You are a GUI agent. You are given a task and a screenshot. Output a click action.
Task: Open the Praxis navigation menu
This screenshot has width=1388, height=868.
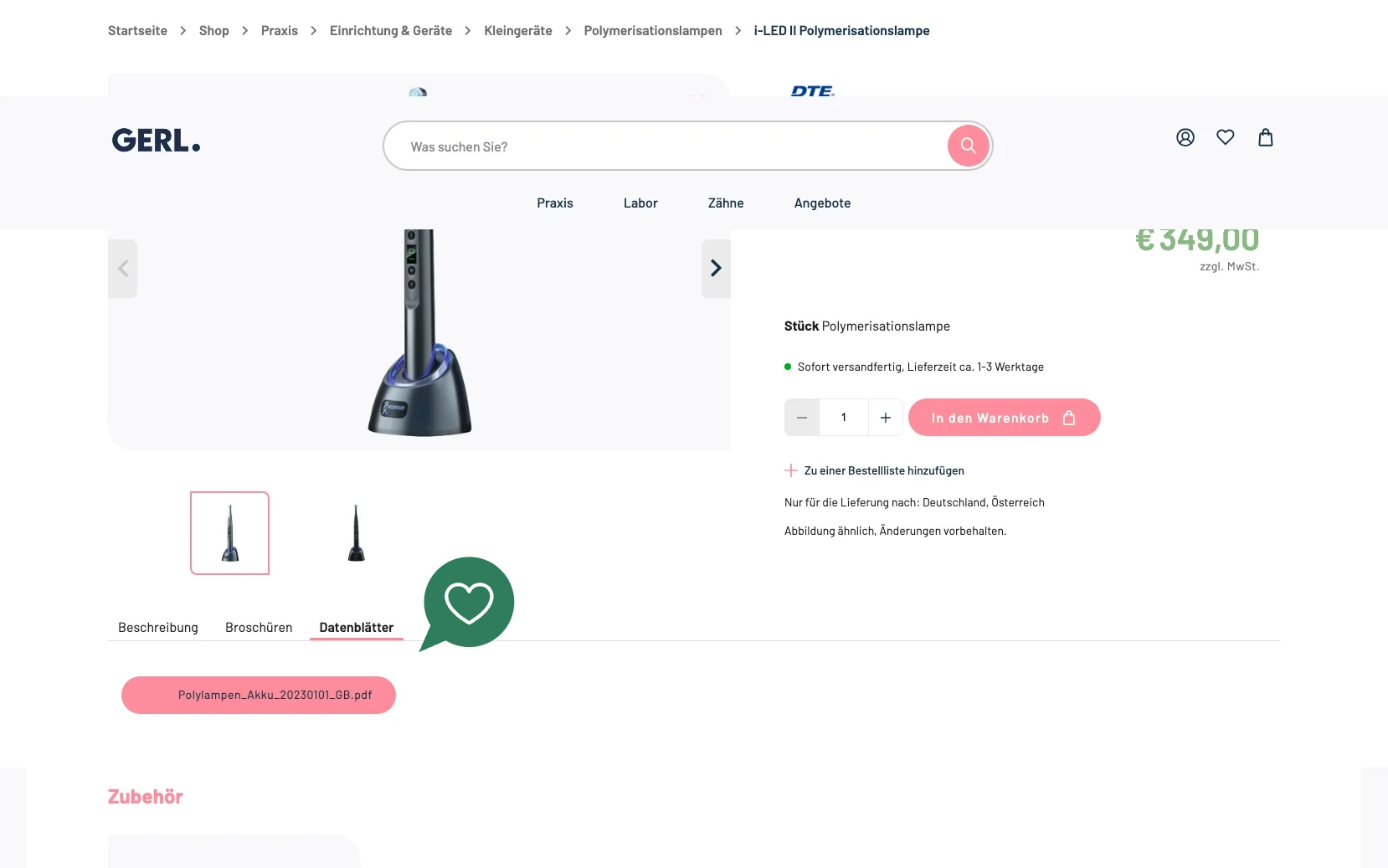pyautogui.click(x=555, y=203)
